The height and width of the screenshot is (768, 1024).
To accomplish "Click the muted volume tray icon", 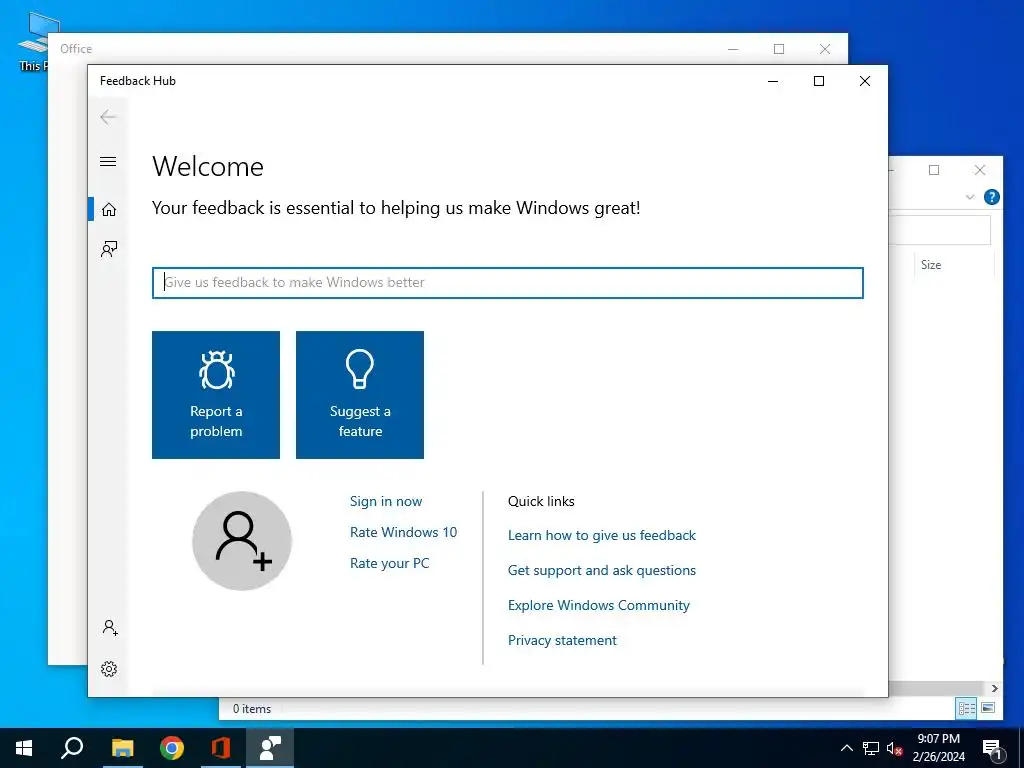I will click(x=895, y=748).
